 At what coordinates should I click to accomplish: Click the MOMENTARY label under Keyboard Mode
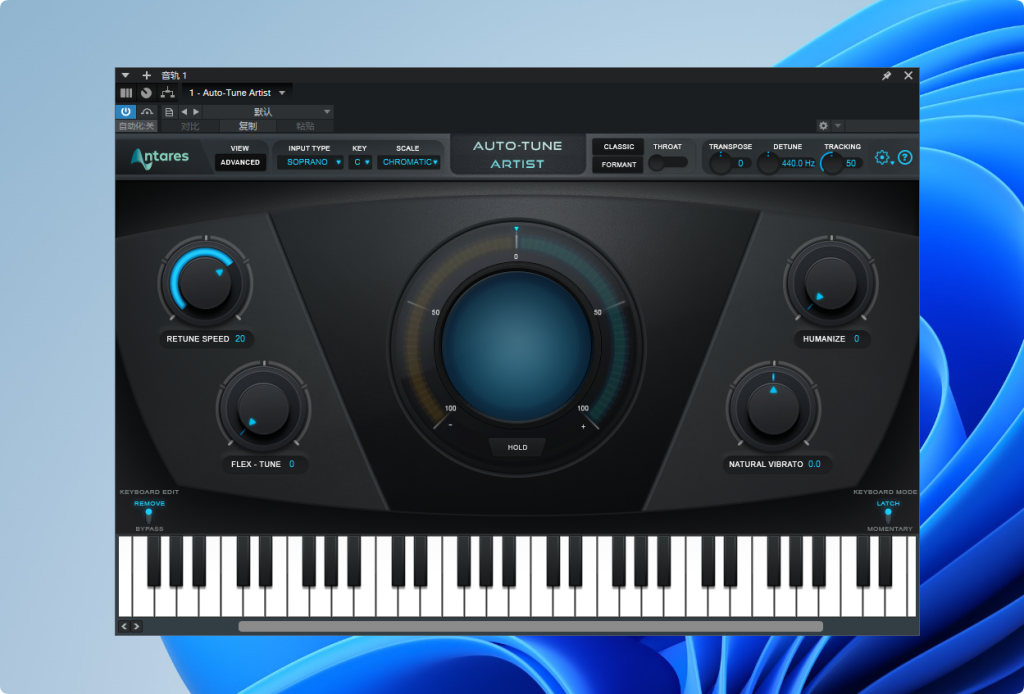(889, 529)
